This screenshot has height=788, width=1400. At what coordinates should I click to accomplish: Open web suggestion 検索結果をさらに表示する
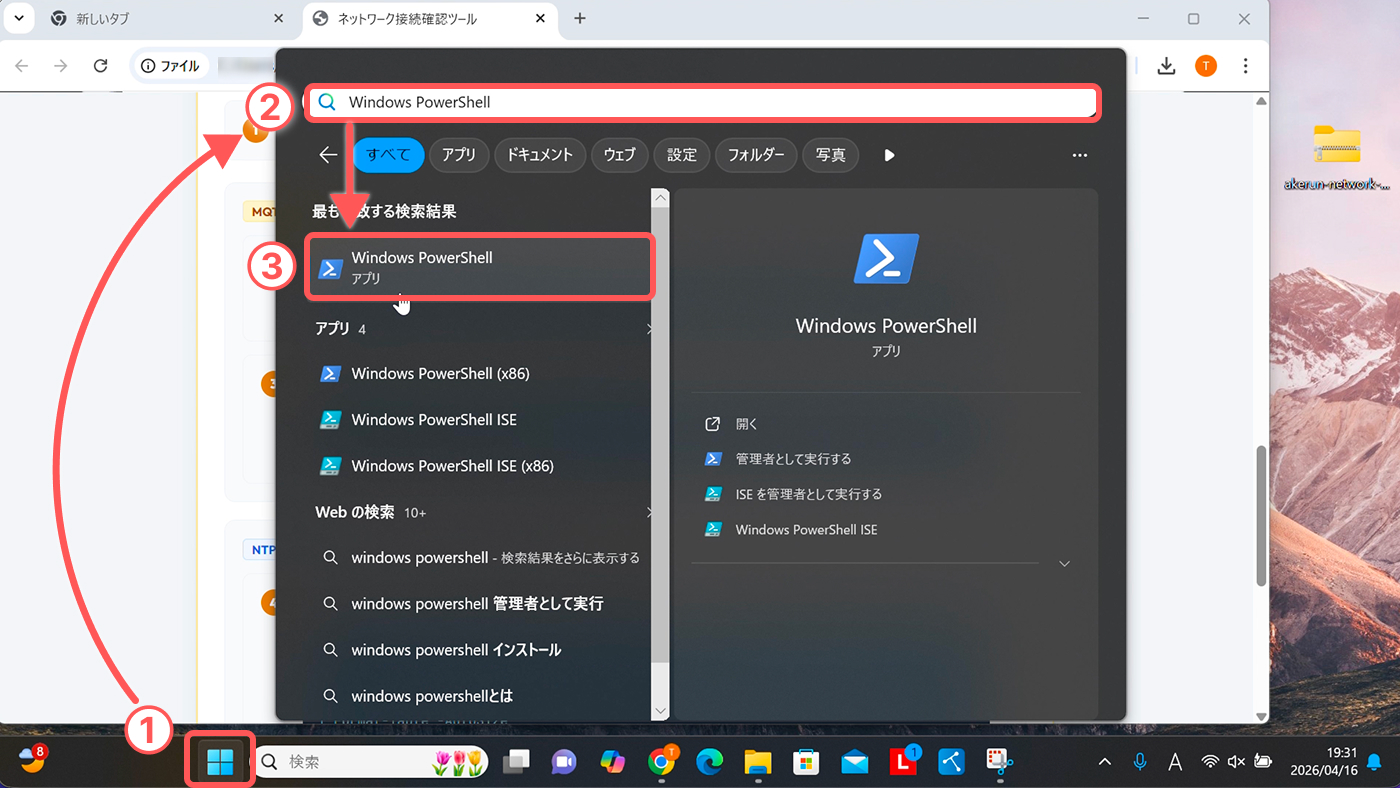coord(481,558)
